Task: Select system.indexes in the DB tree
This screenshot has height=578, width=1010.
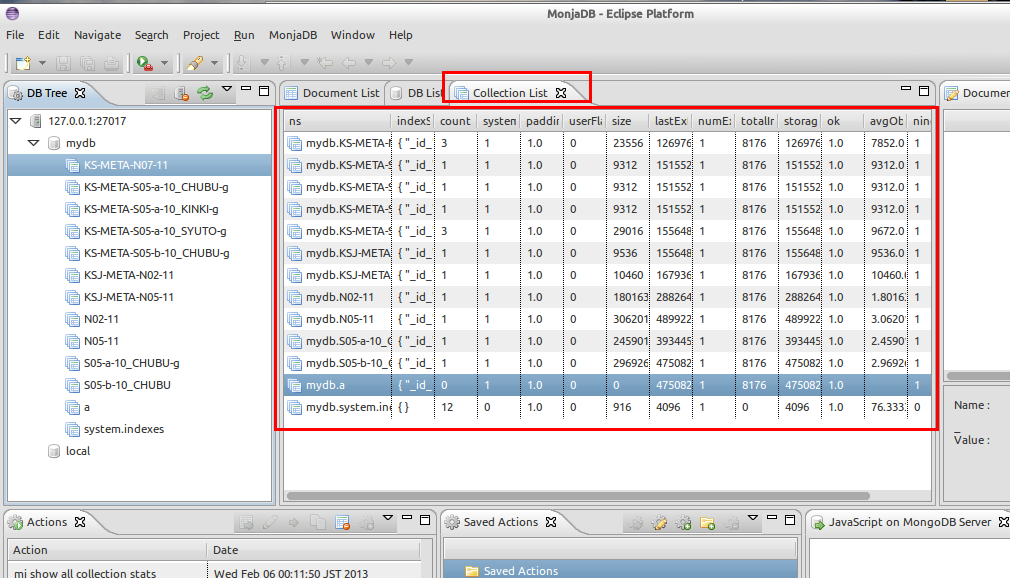Action: 124,429
